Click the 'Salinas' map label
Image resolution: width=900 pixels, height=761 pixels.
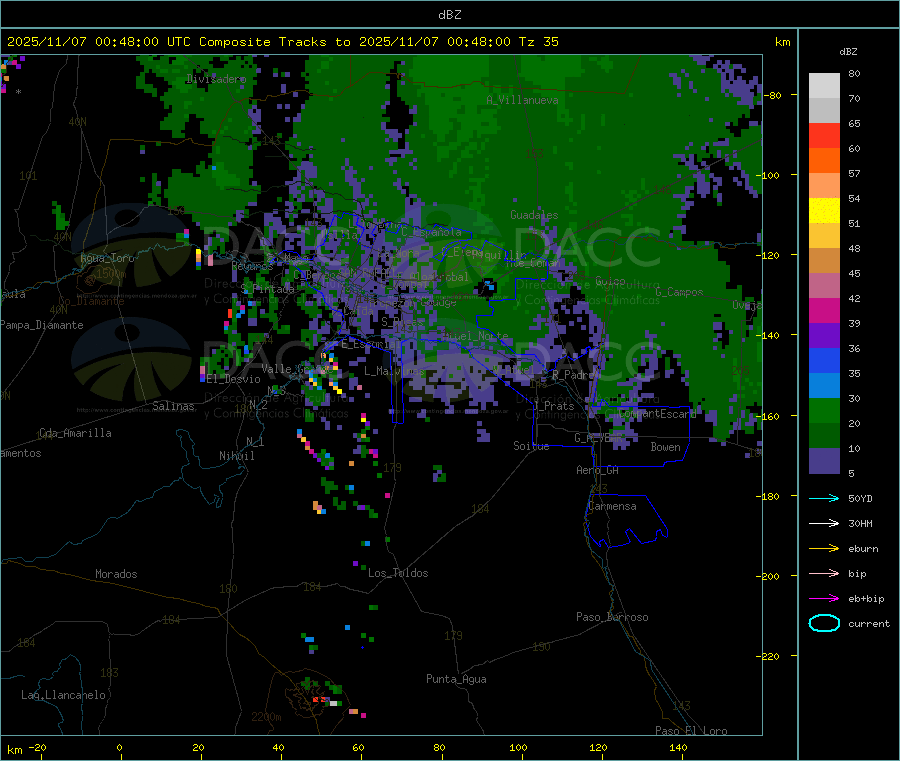click(173, 406)
